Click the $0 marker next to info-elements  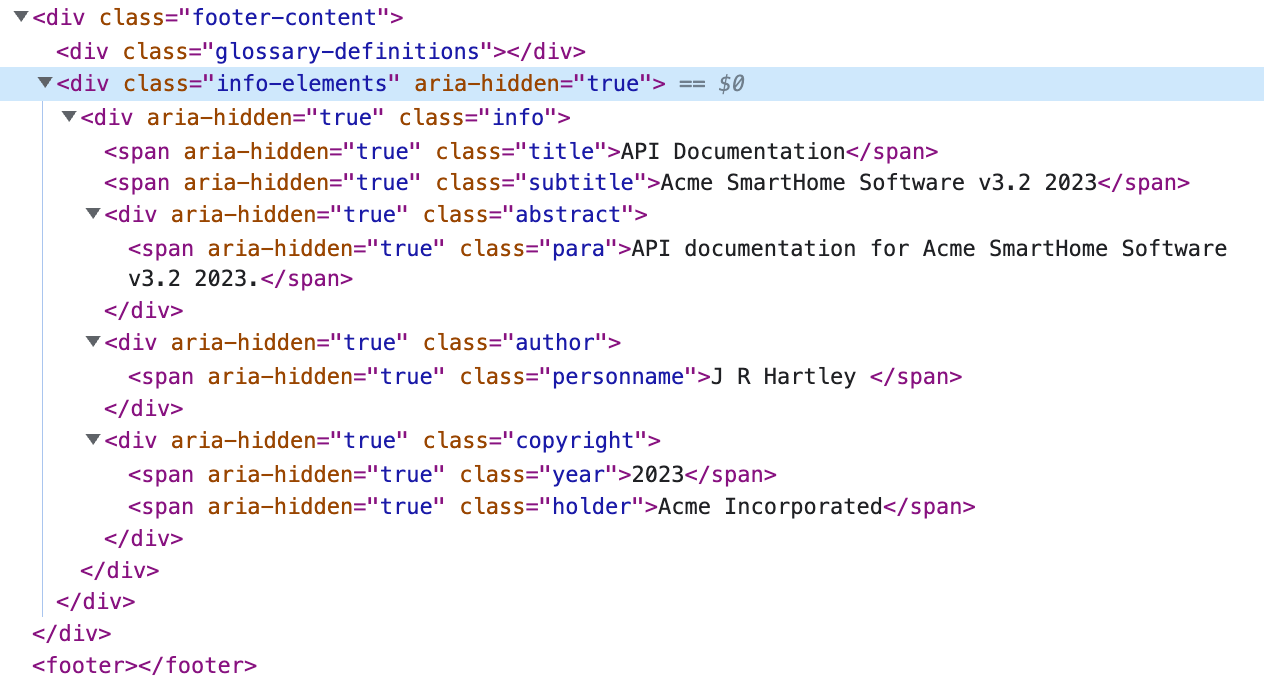point(727,83)
